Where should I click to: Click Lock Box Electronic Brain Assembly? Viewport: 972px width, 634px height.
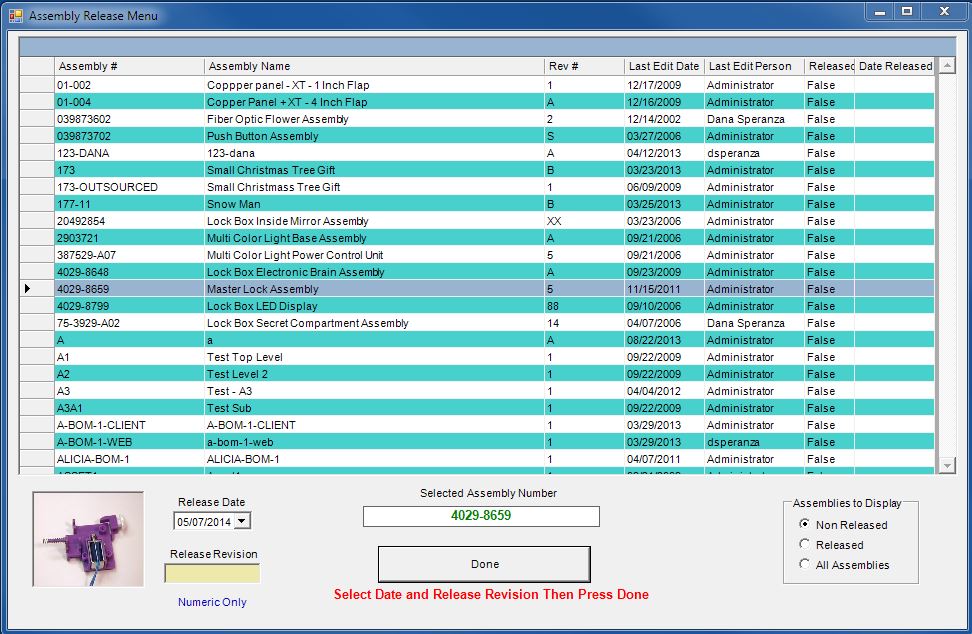[x=296, y=272]
